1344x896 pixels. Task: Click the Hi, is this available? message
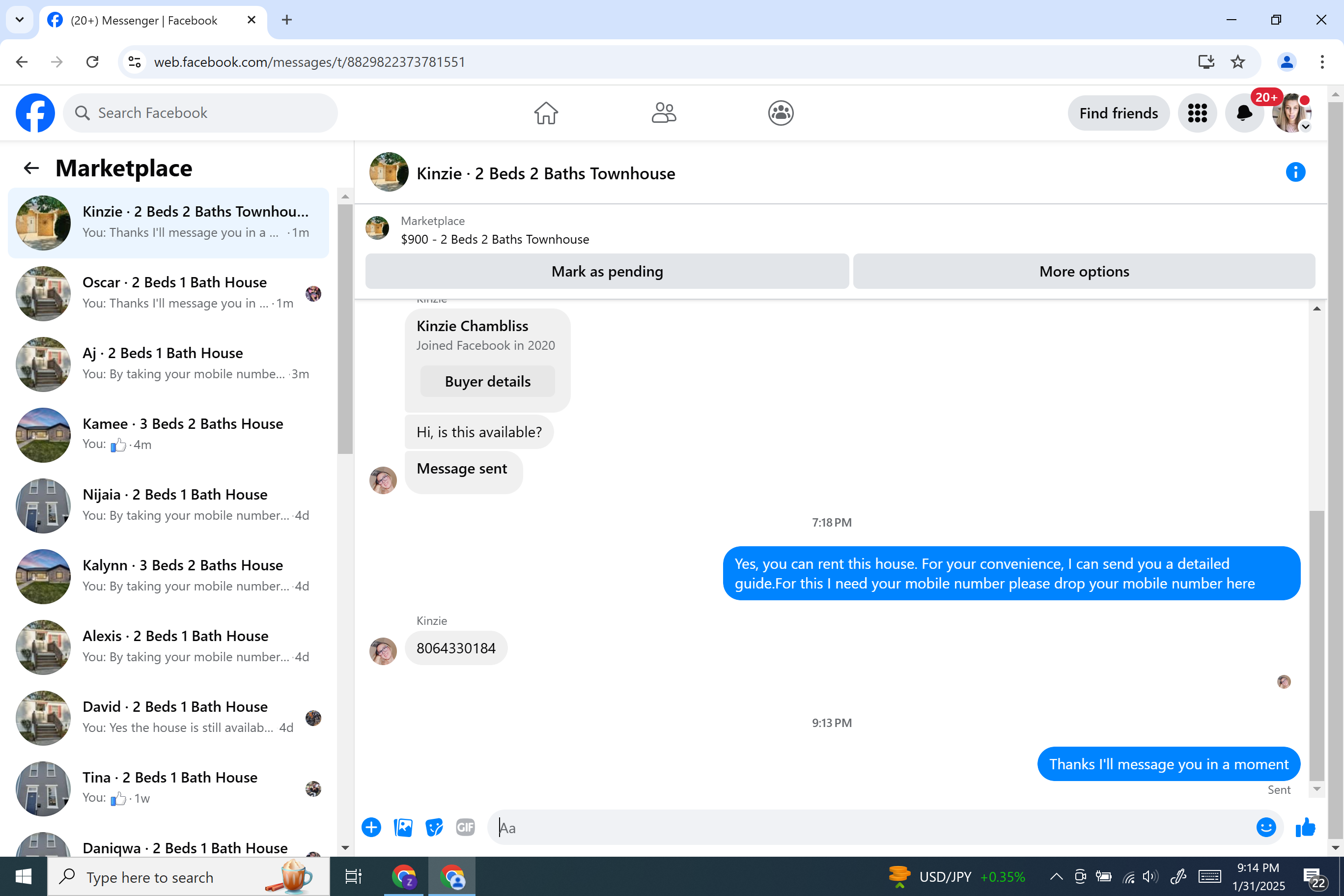(x=479, y=432)
